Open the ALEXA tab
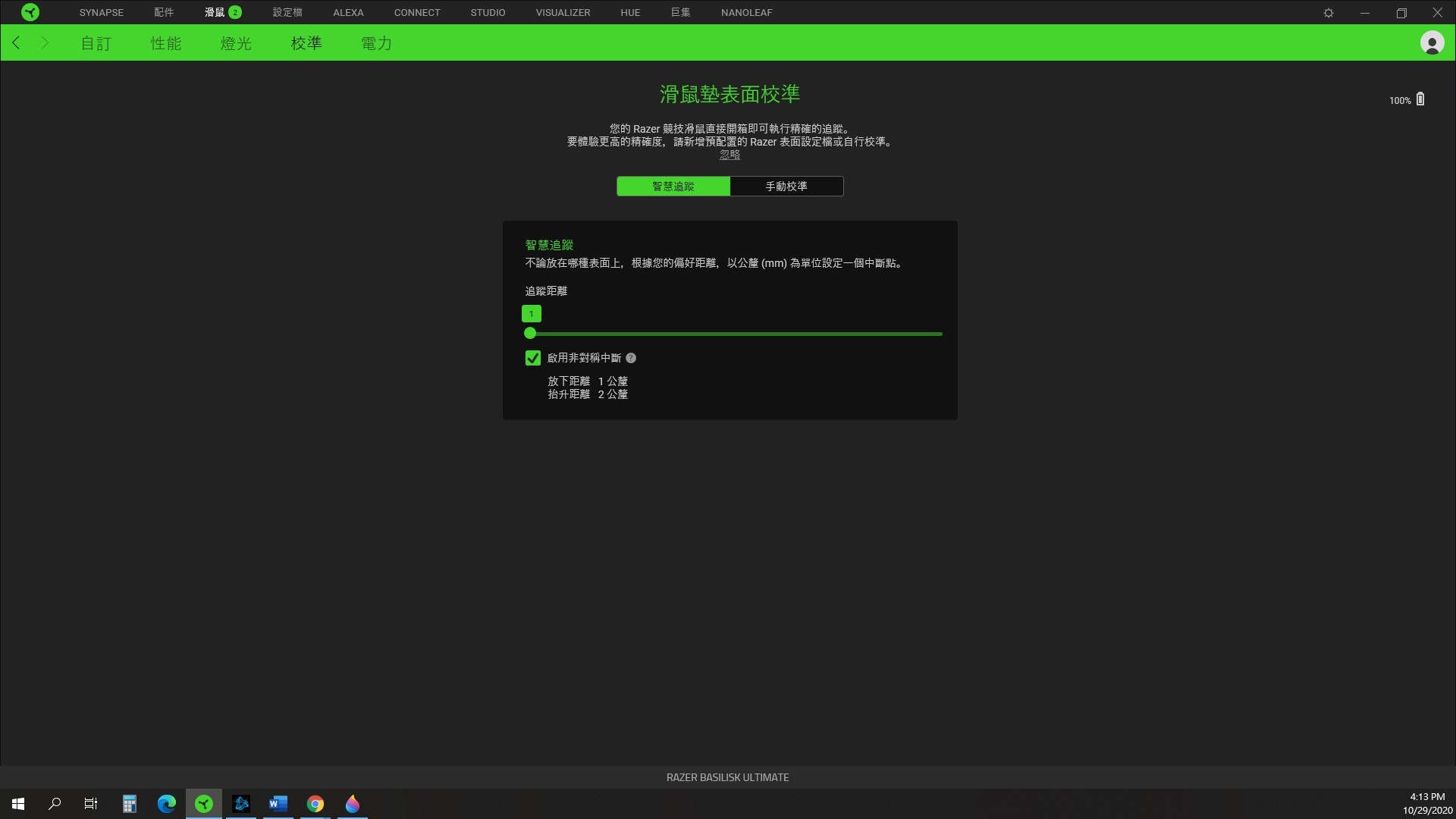 [x=348, y=12]
